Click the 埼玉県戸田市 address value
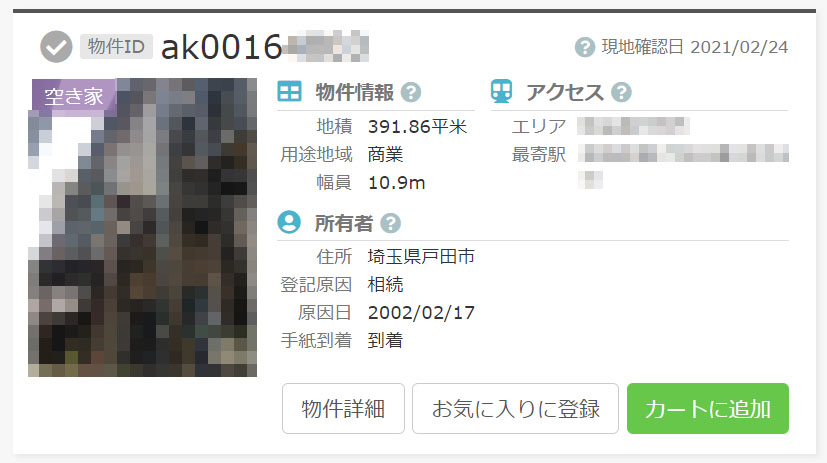The width and height of the screenshot is (827, 463). click(x=421, y=256)
